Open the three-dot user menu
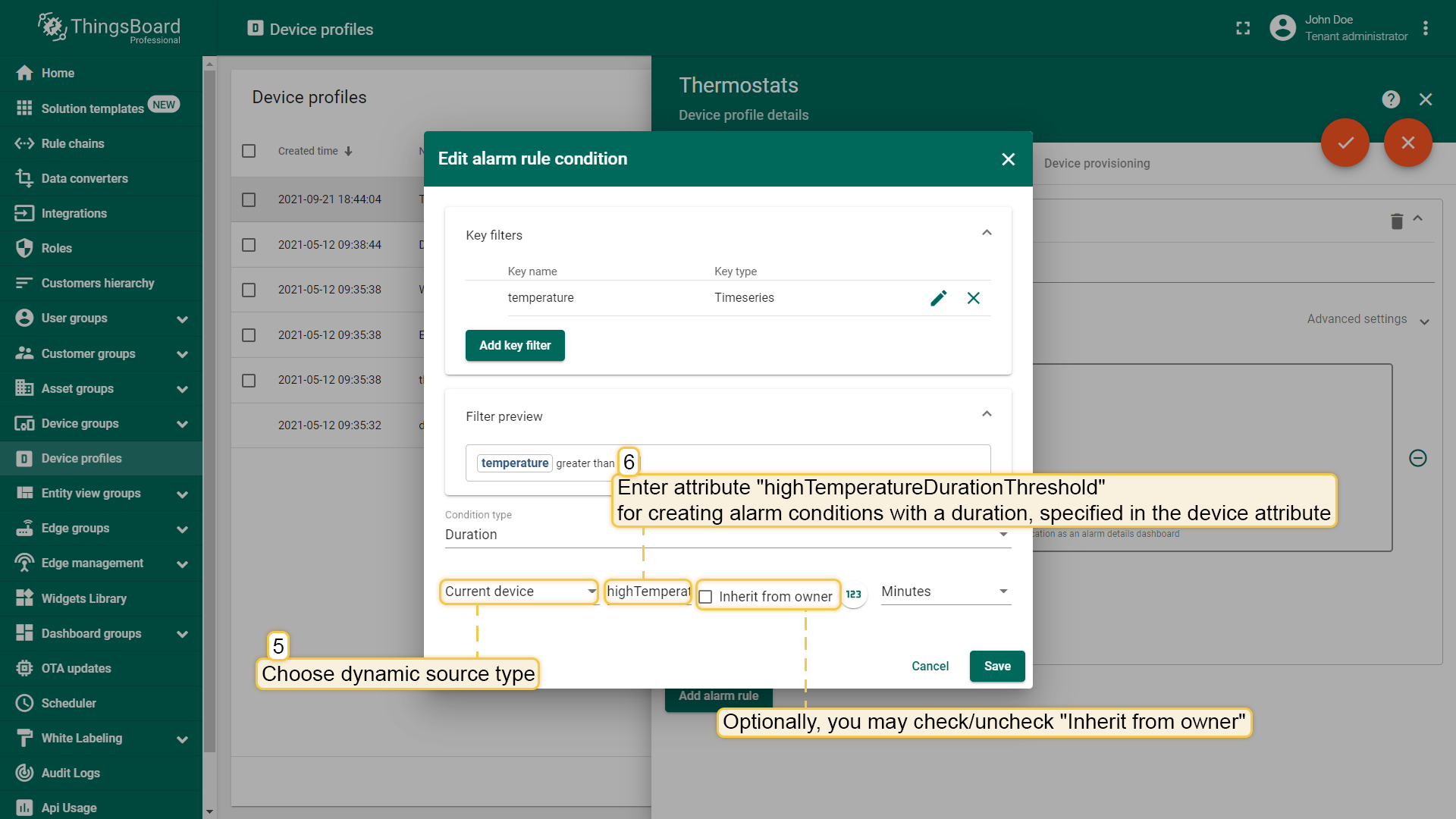 click(1426, 28)
